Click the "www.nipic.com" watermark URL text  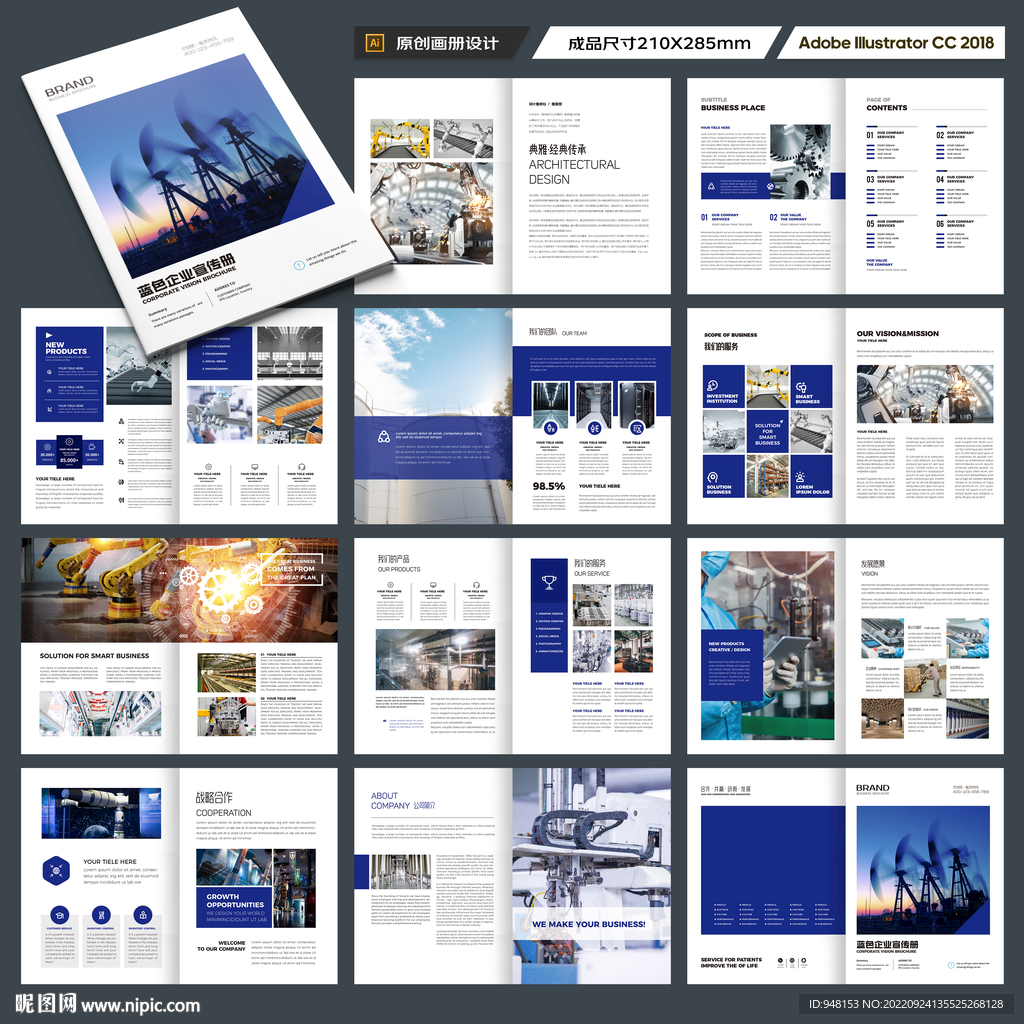140,1005
